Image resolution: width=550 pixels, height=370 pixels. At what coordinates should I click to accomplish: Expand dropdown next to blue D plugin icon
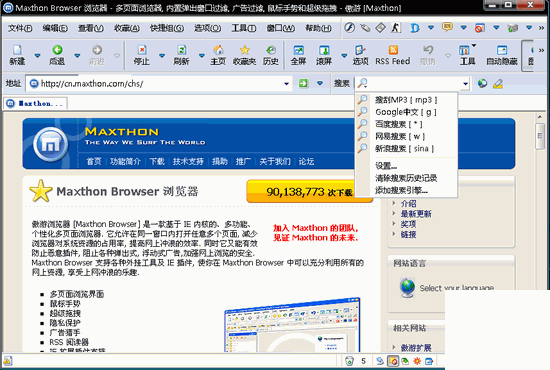point(431,27)
